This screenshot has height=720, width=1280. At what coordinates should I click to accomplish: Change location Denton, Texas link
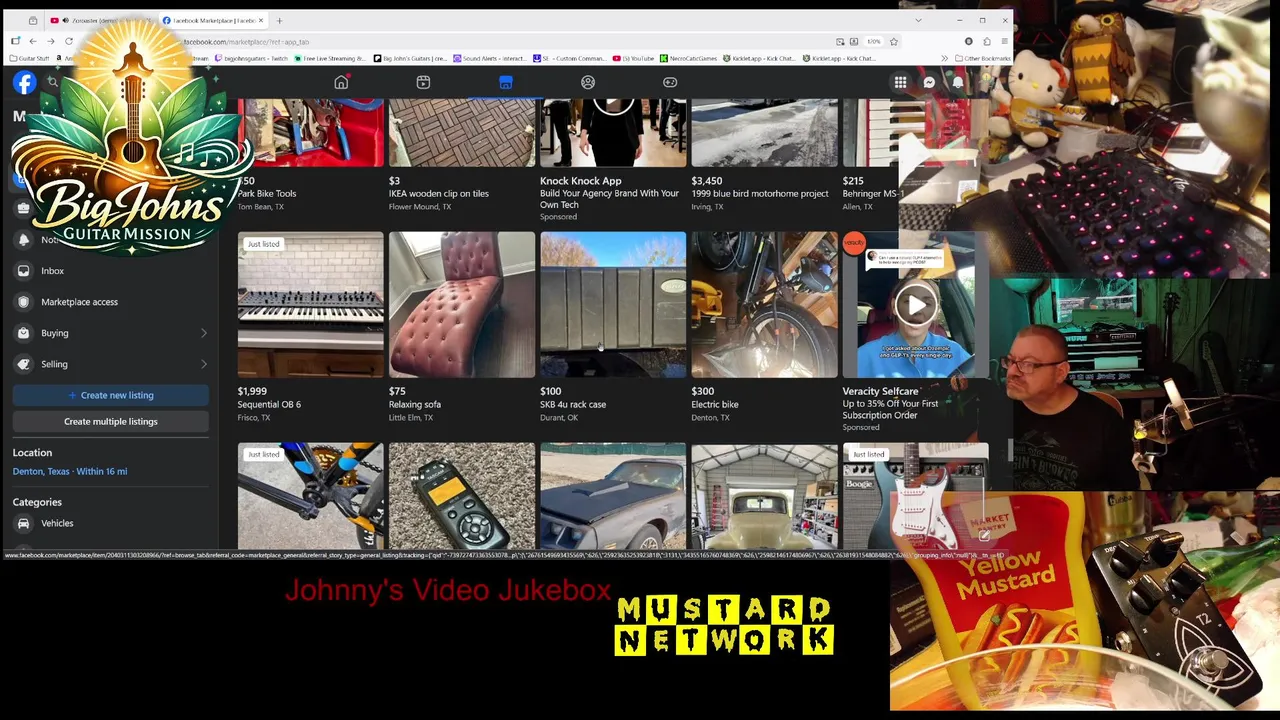tap(70, 471)
